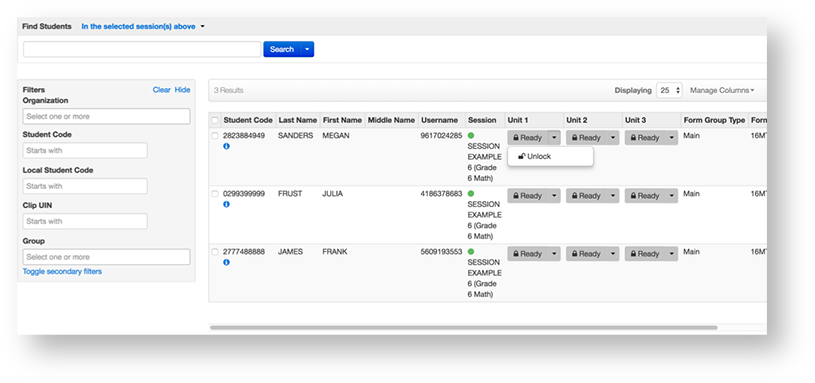
Task: Click Unit 2 Ready button for FRUST
Action: [586, 196]
